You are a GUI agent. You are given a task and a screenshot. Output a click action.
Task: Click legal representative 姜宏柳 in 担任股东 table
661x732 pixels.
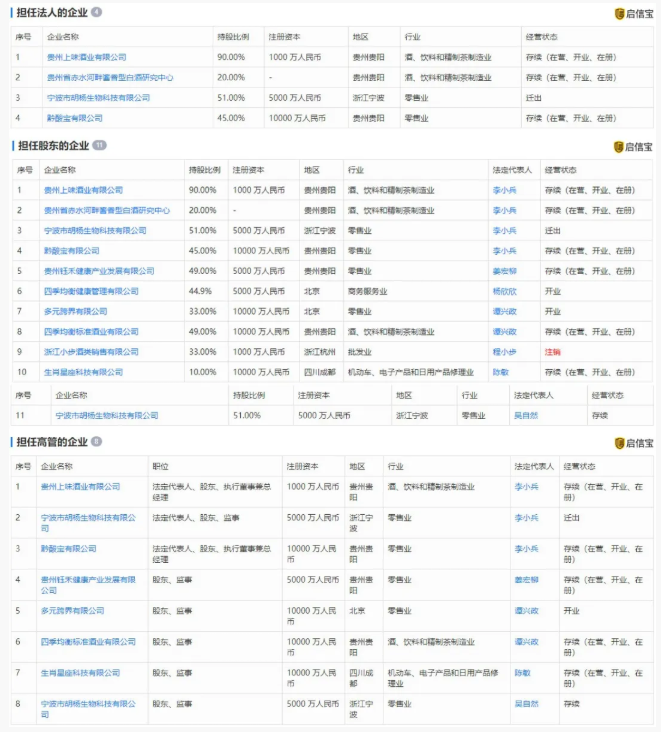[x=505, y=271]
